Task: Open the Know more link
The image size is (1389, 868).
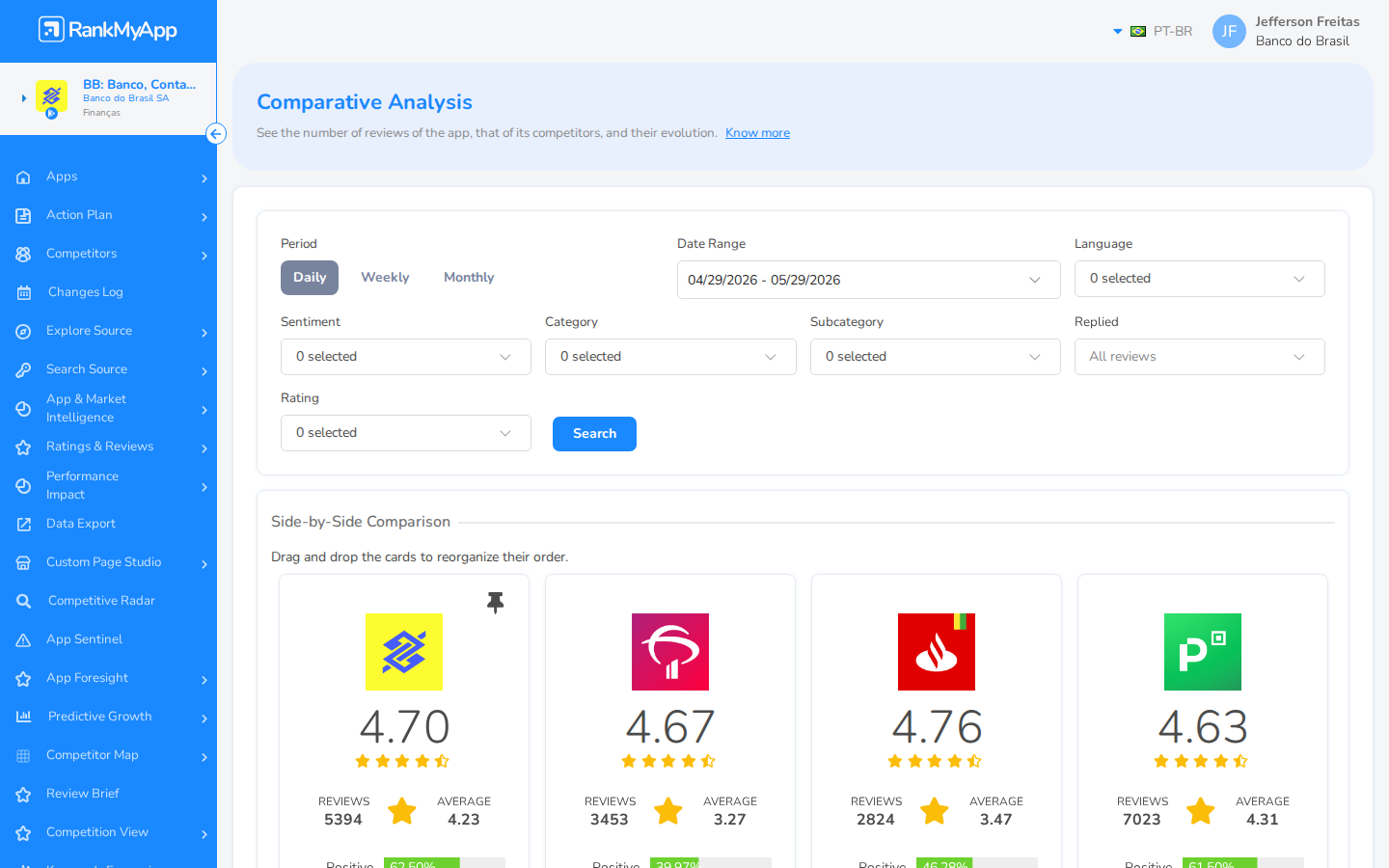Action: click(x=757, y=133)
